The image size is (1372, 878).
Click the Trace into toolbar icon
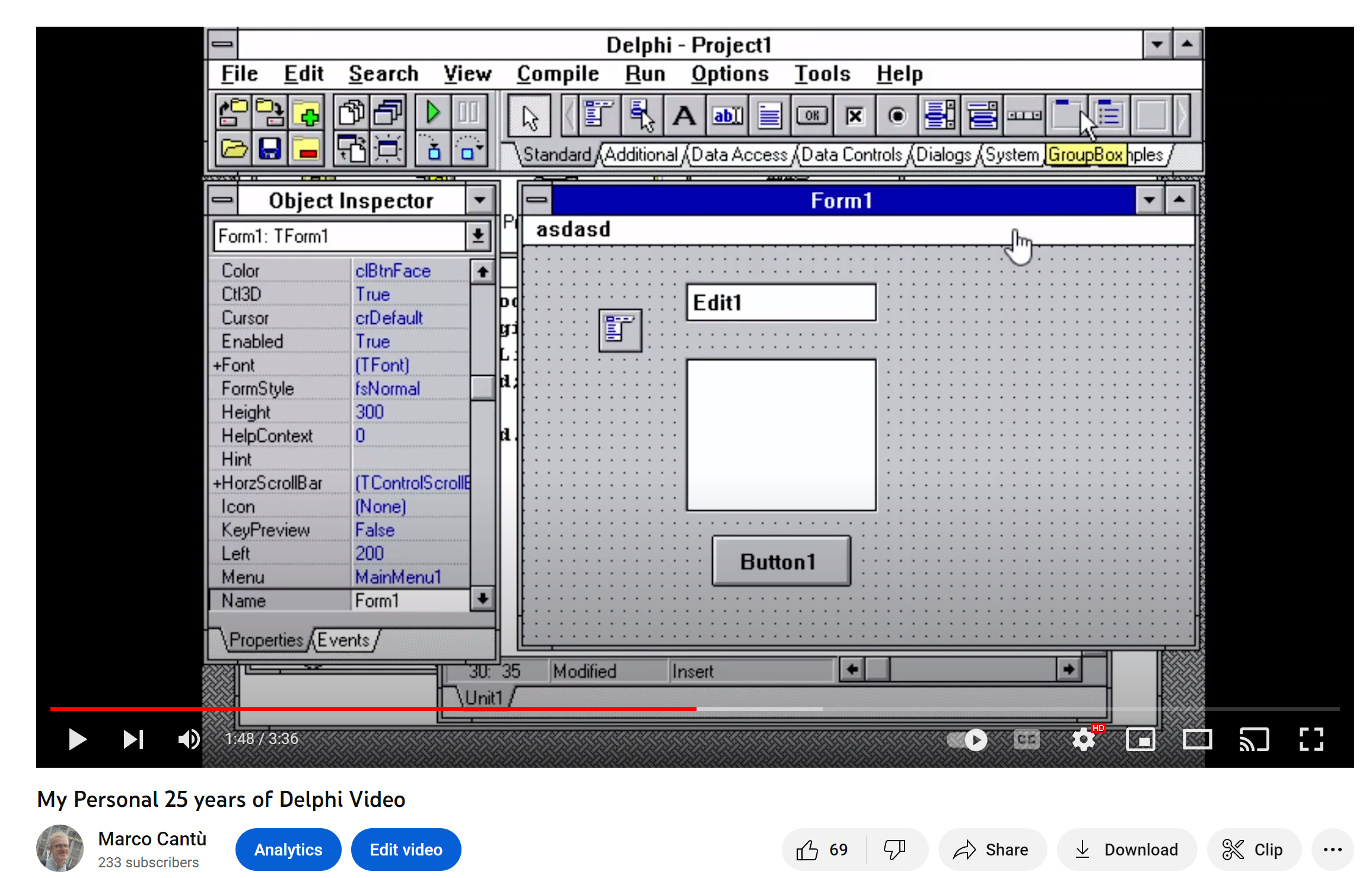coord(433,148)
